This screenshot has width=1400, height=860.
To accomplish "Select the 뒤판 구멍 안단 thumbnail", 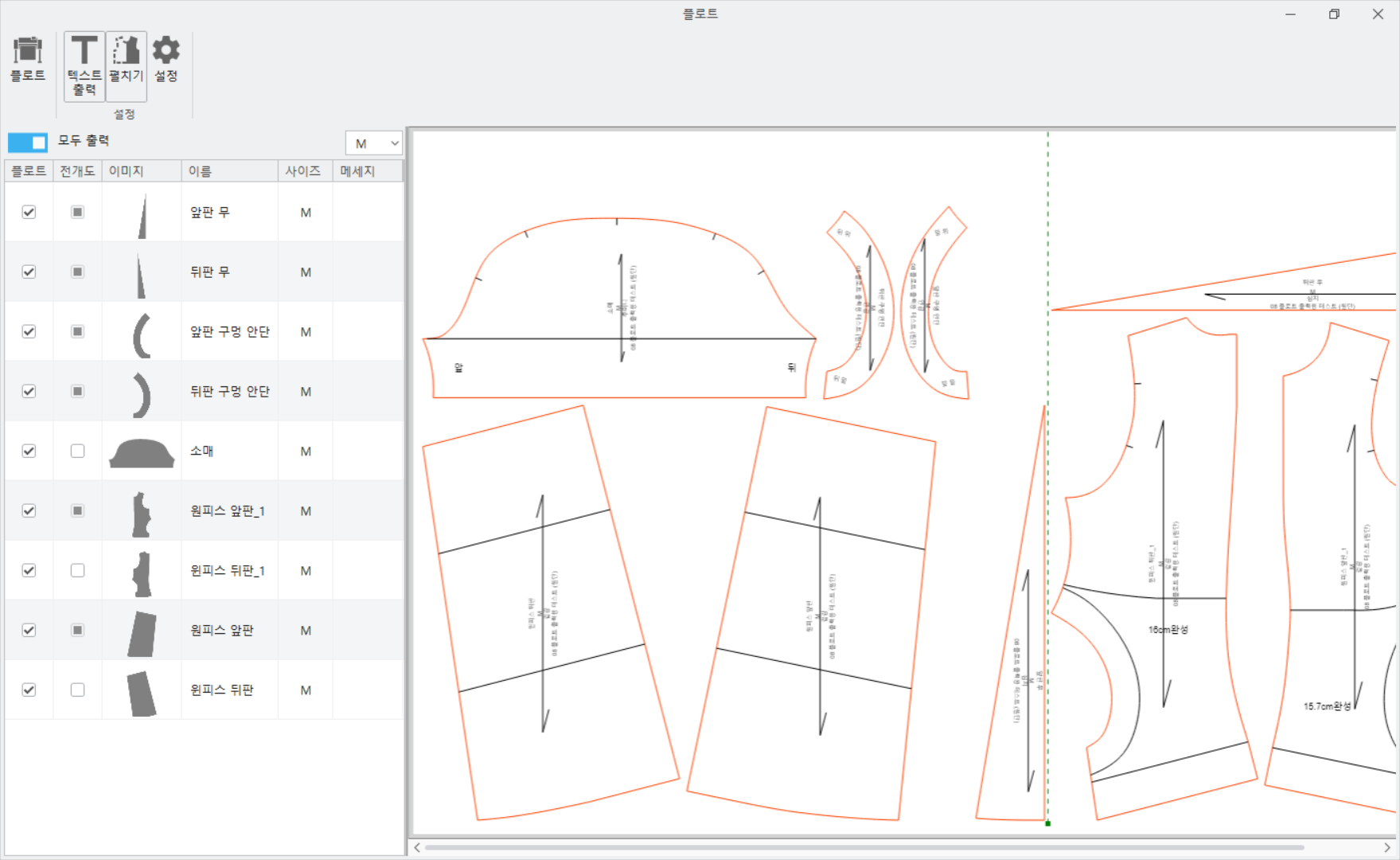I will [142, 395].
